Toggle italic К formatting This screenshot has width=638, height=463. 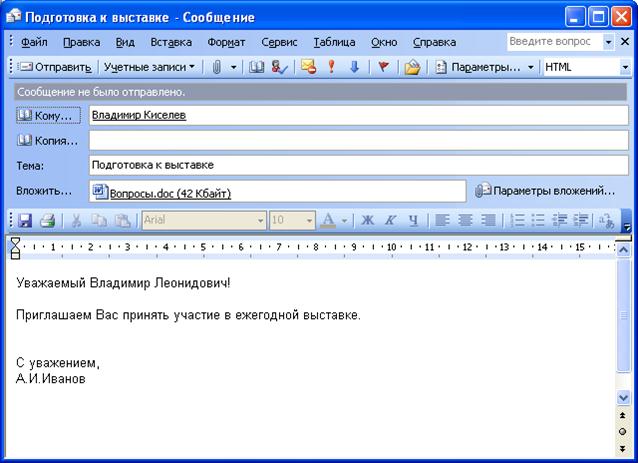pyautogui.click(x=390, y=221)
